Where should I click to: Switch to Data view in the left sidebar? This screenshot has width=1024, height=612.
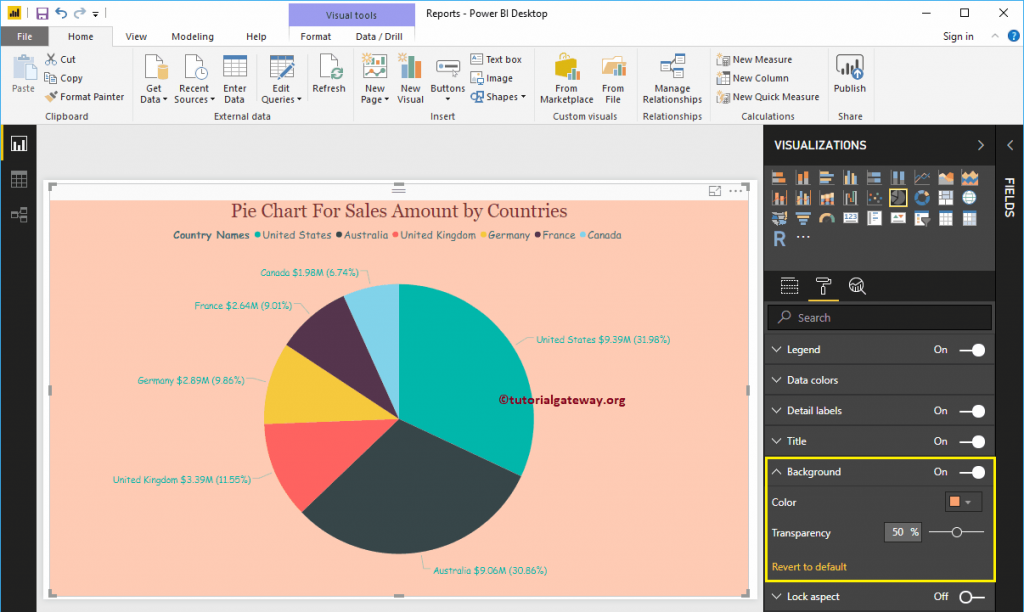click(20, 178)
